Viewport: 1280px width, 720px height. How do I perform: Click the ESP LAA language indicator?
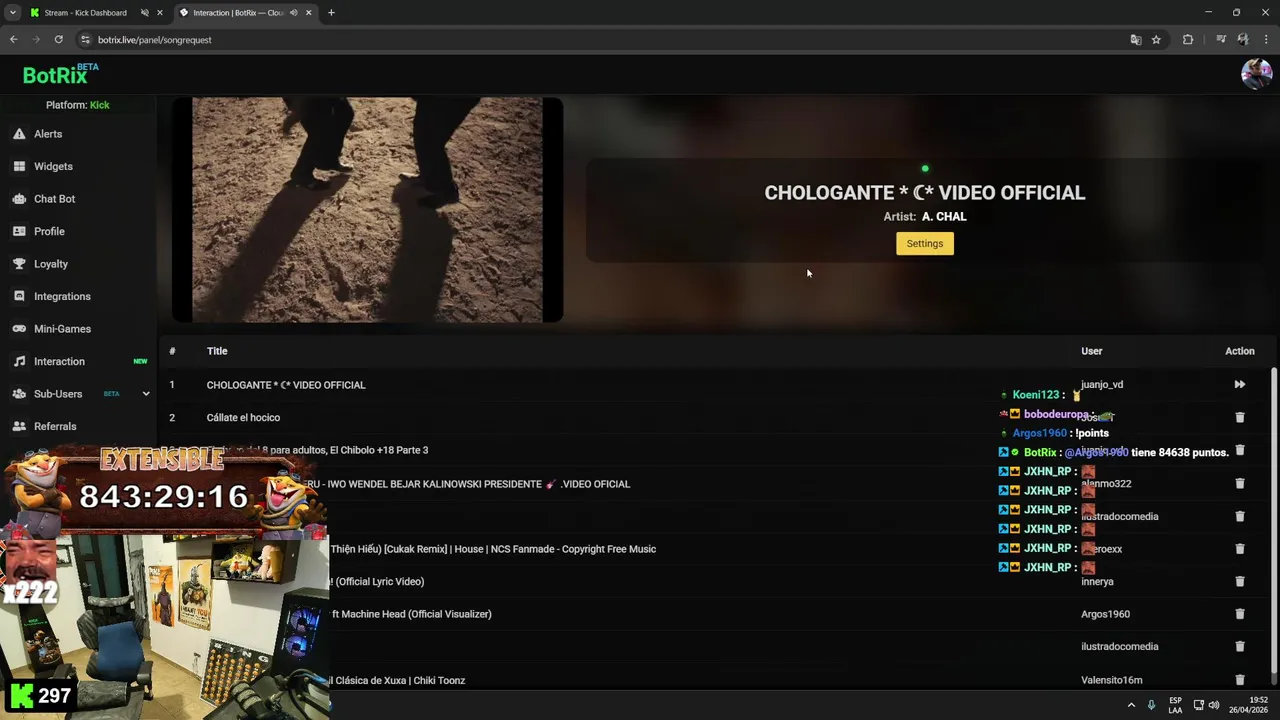(1175, 705)
